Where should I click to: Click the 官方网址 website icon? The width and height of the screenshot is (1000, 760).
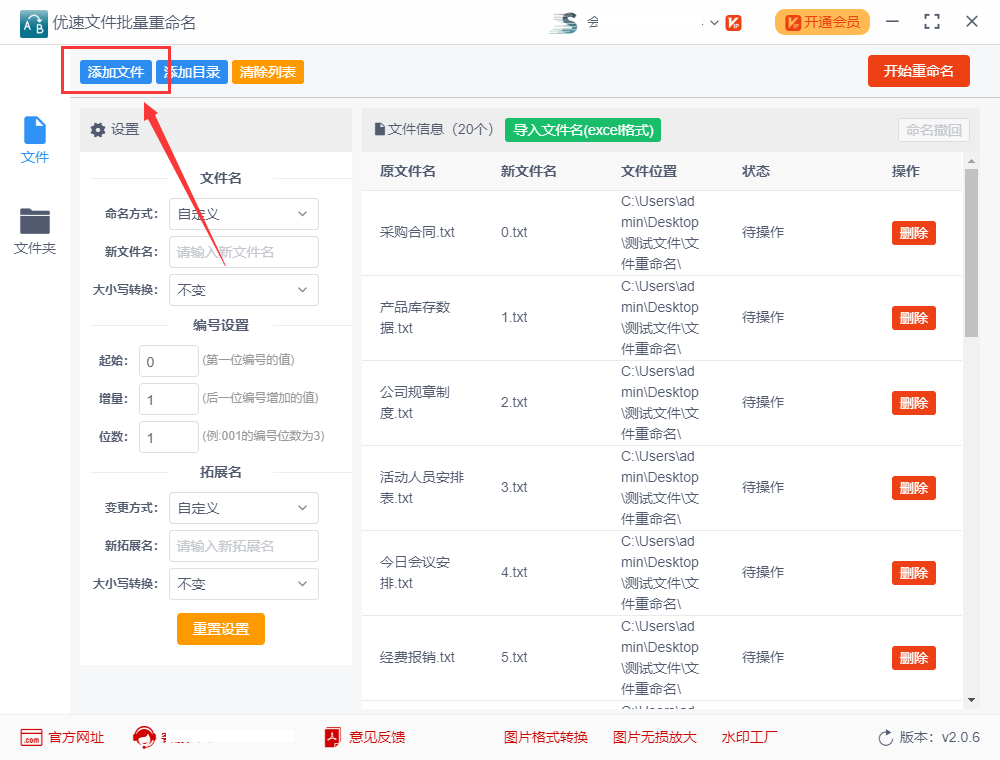pyautogui.click(x=31, y=738)
